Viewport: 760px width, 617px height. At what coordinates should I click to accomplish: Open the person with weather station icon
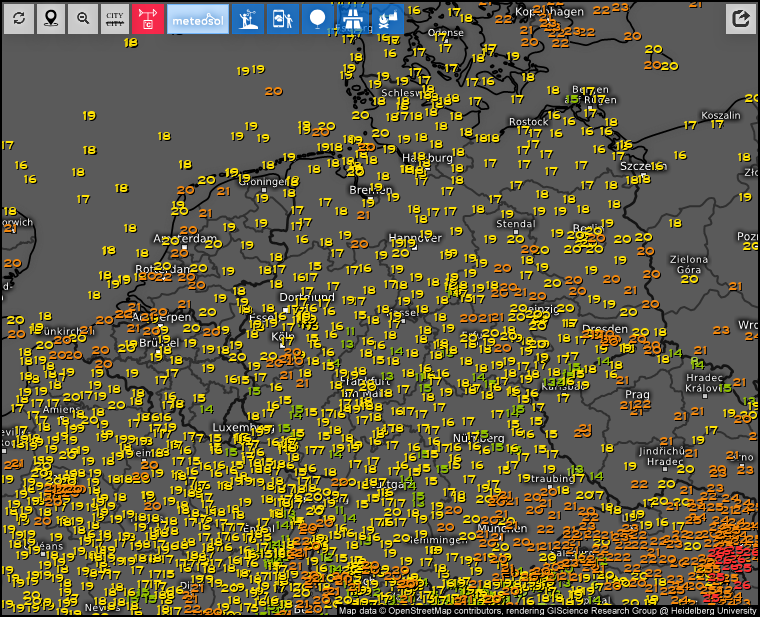click(x=248, y=19)
